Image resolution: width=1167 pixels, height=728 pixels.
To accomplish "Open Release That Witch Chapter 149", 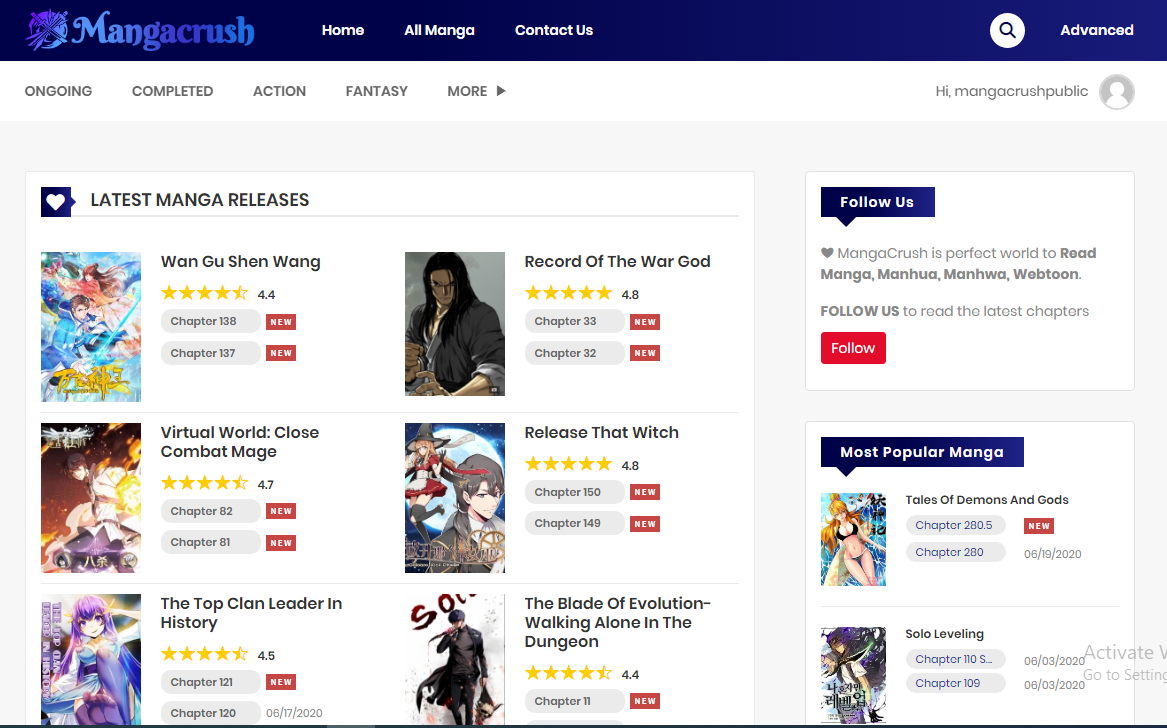I will (575, 523).
